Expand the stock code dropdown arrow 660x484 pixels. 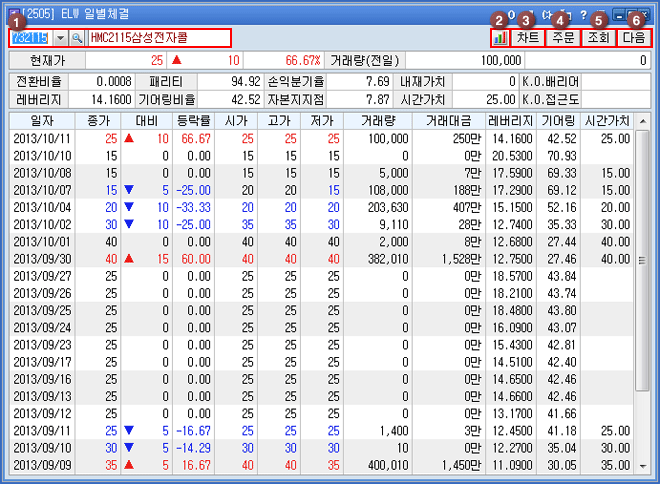pos(59,37)
